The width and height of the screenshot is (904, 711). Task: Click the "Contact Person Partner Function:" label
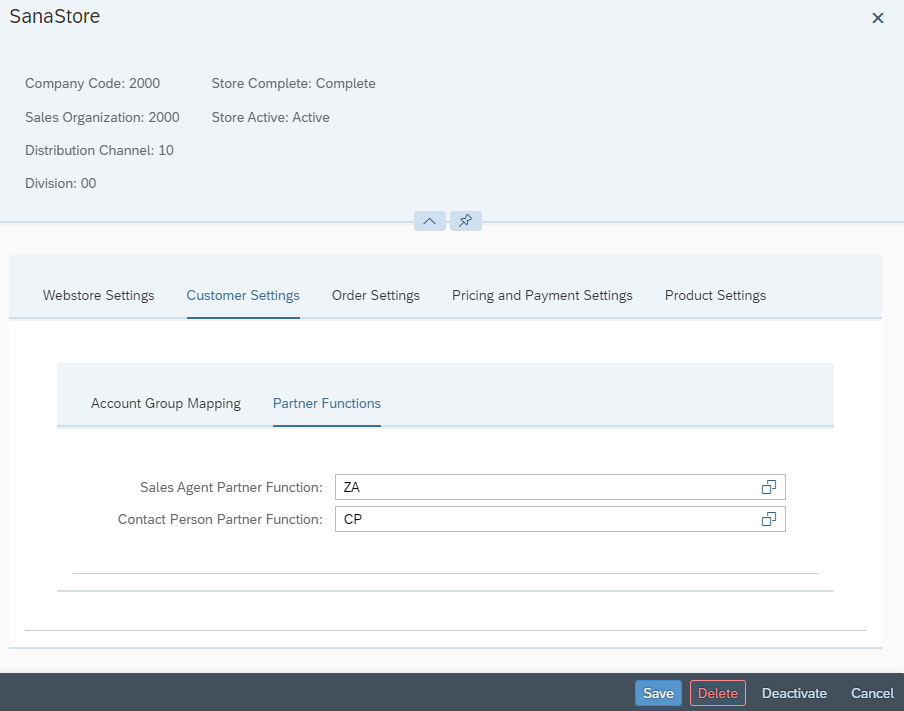[220, 519]
